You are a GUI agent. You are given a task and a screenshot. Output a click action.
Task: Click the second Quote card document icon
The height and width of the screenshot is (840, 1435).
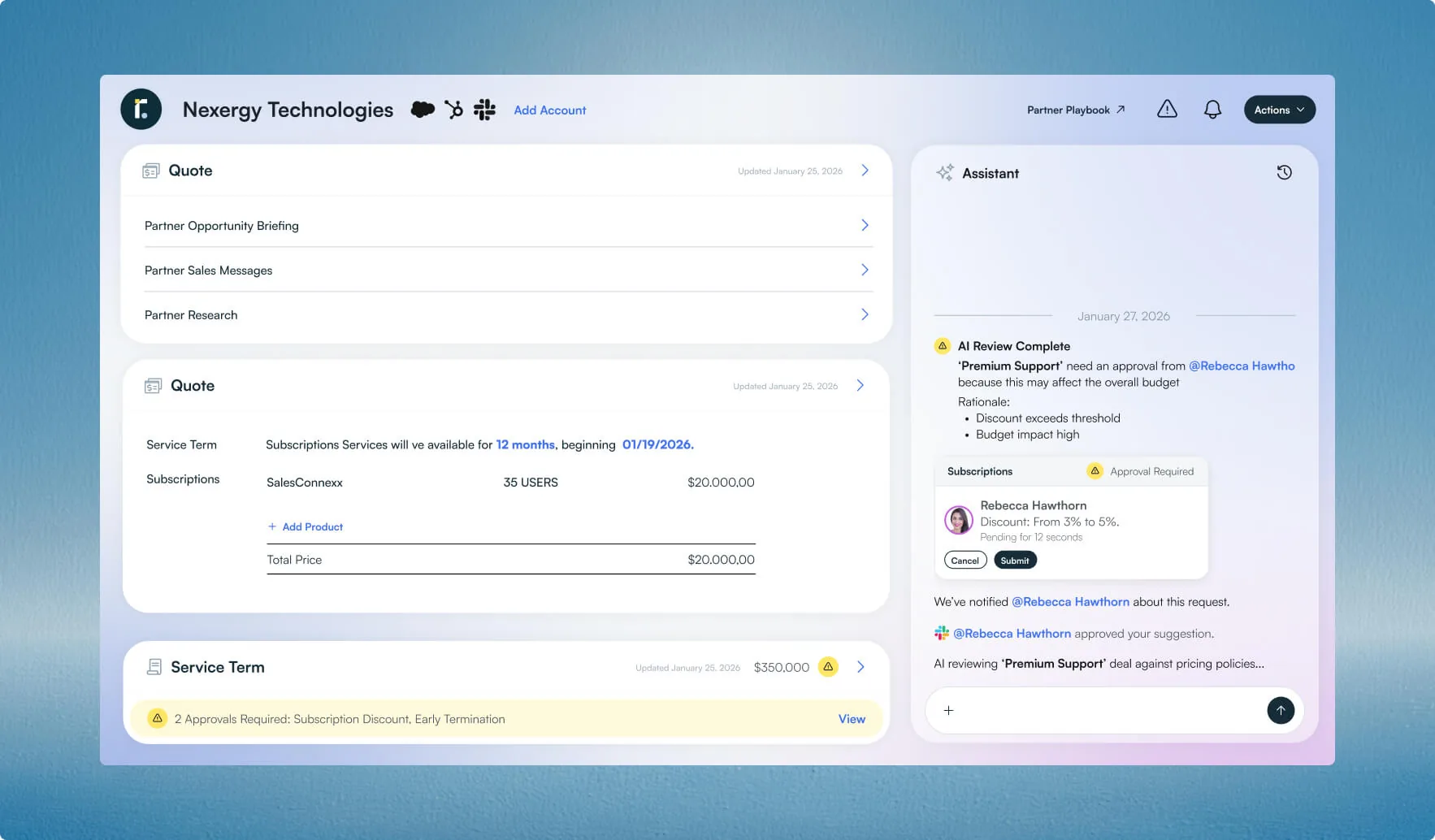click(153, 386)
